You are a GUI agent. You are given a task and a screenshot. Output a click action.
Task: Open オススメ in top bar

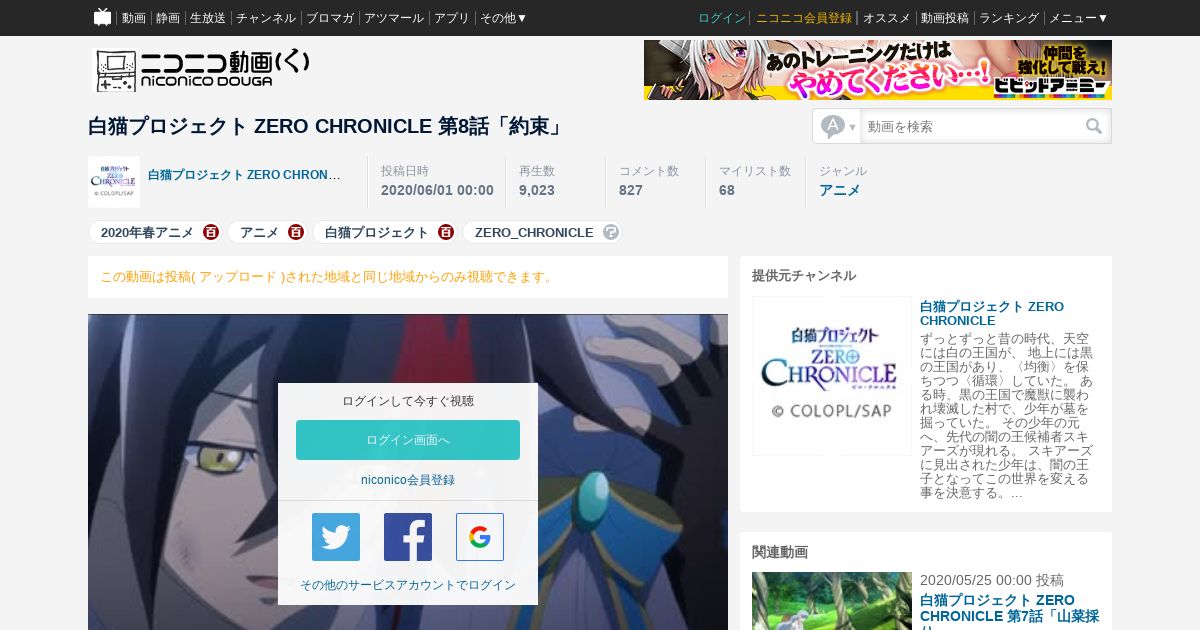click(887, 18)
